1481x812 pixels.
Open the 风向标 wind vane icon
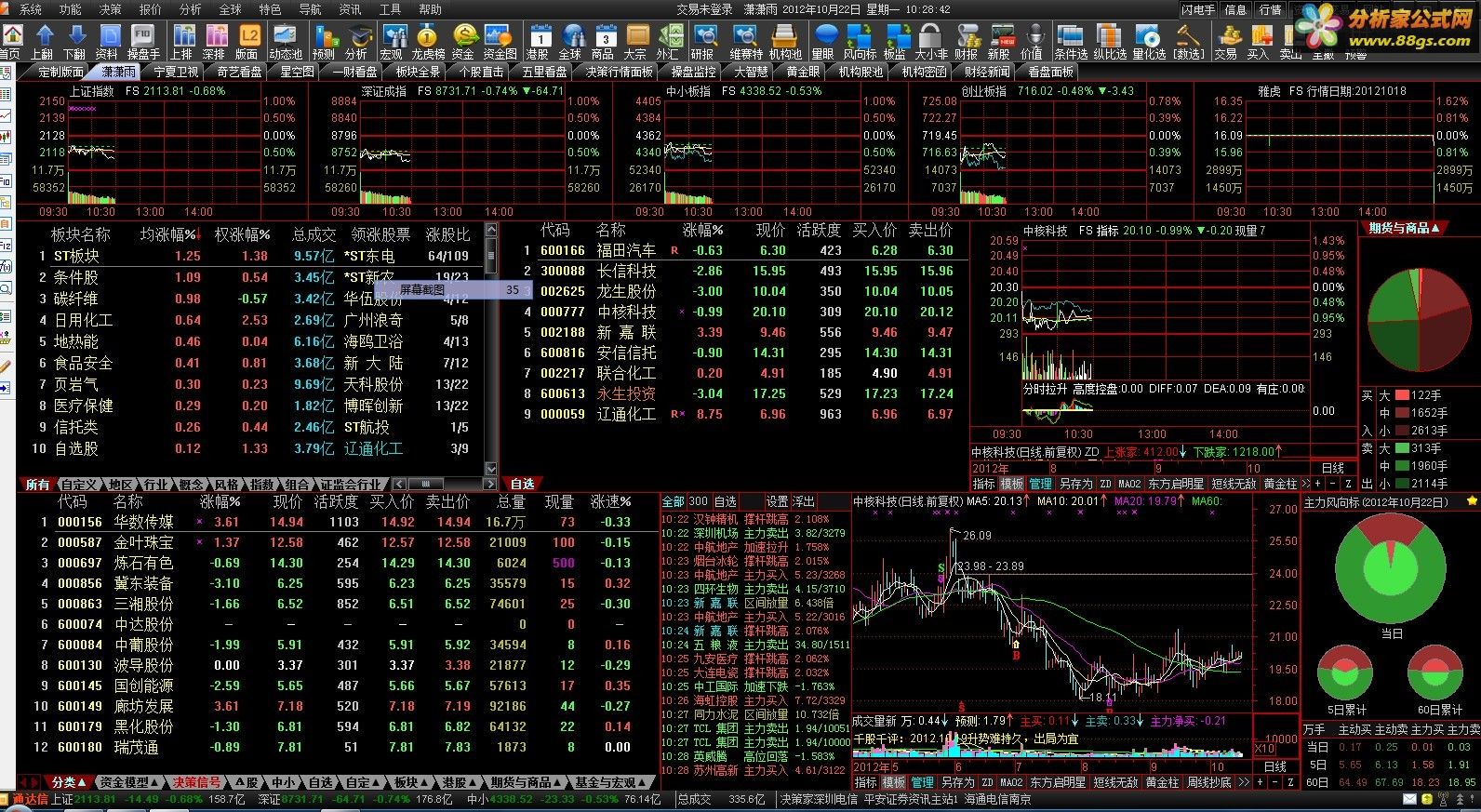tap(860, 42)
